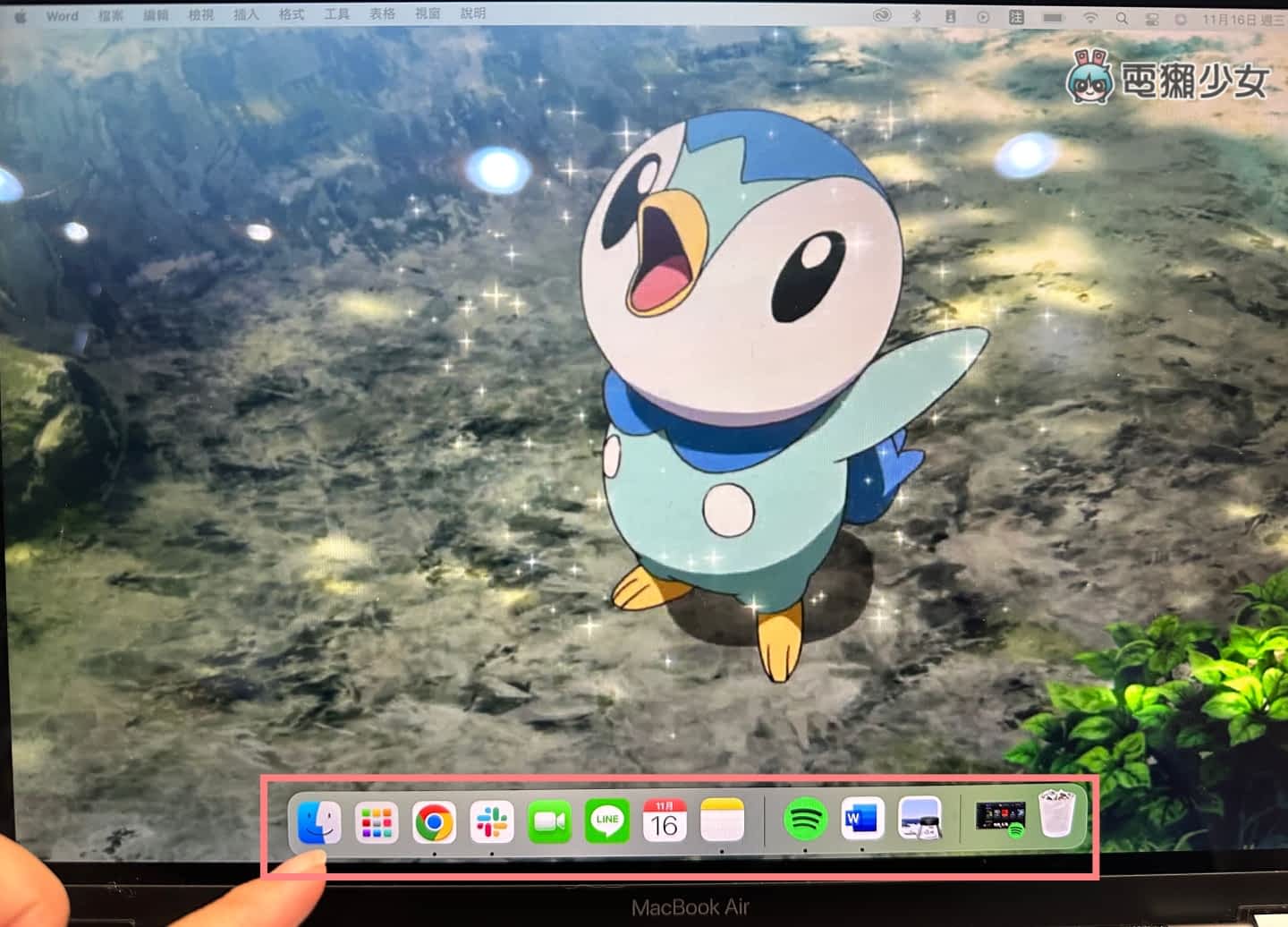Show battery status in menu bar

point(1053,17)
